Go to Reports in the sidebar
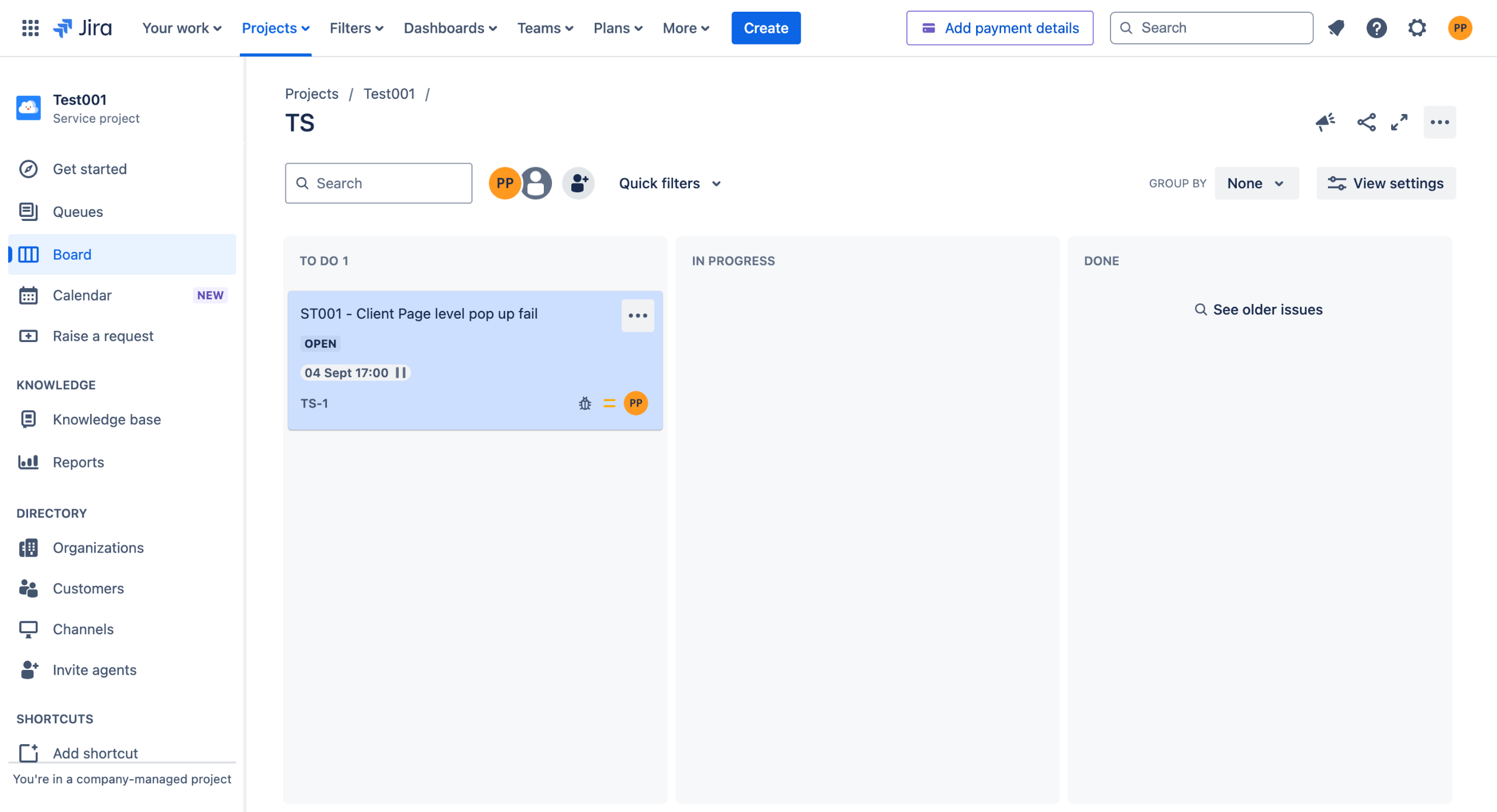Screen dimensions: 1497x812 [78, 462]
